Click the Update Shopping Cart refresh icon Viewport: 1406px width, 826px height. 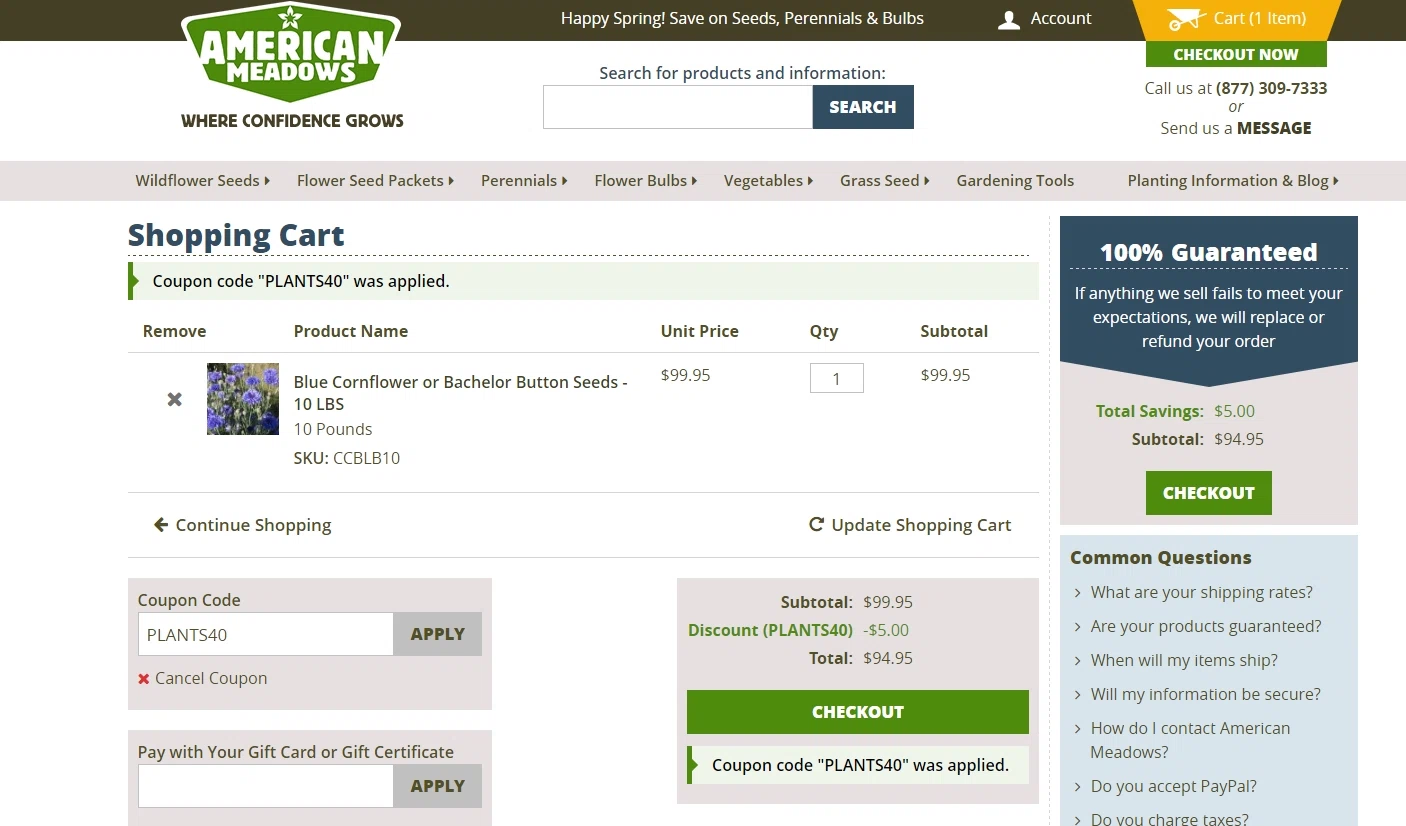tap(817, 524)
